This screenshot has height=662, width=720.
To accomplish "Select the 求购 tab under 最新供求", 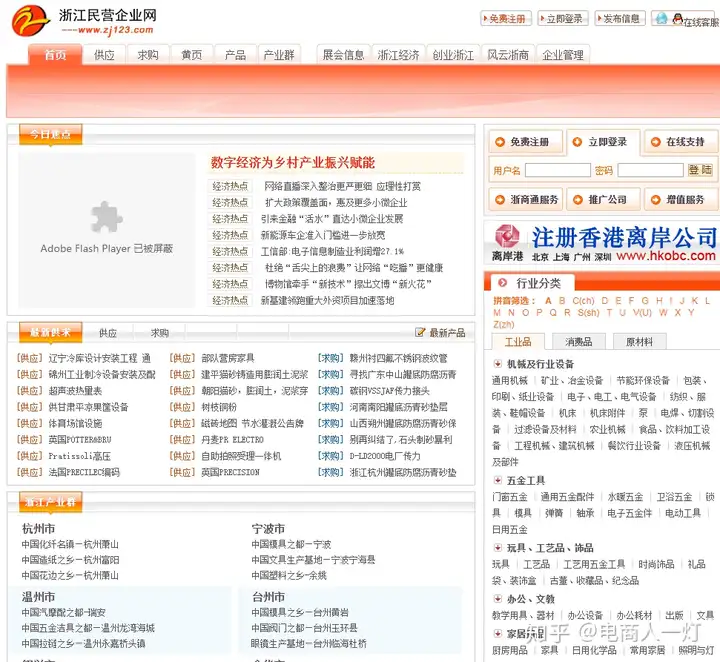I will (159, 333).
